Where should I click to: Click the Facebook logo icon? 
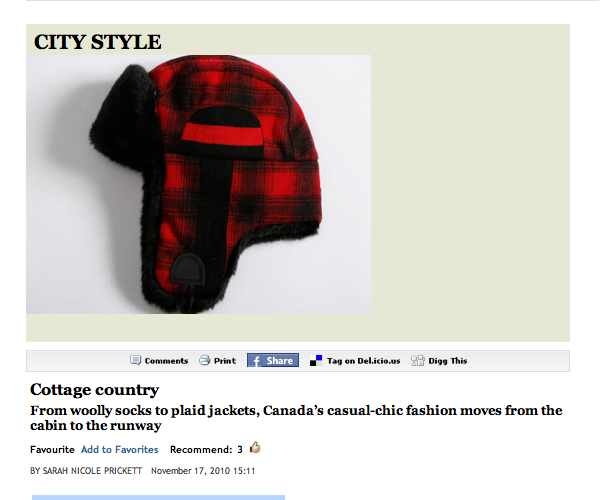pos(255,360)
